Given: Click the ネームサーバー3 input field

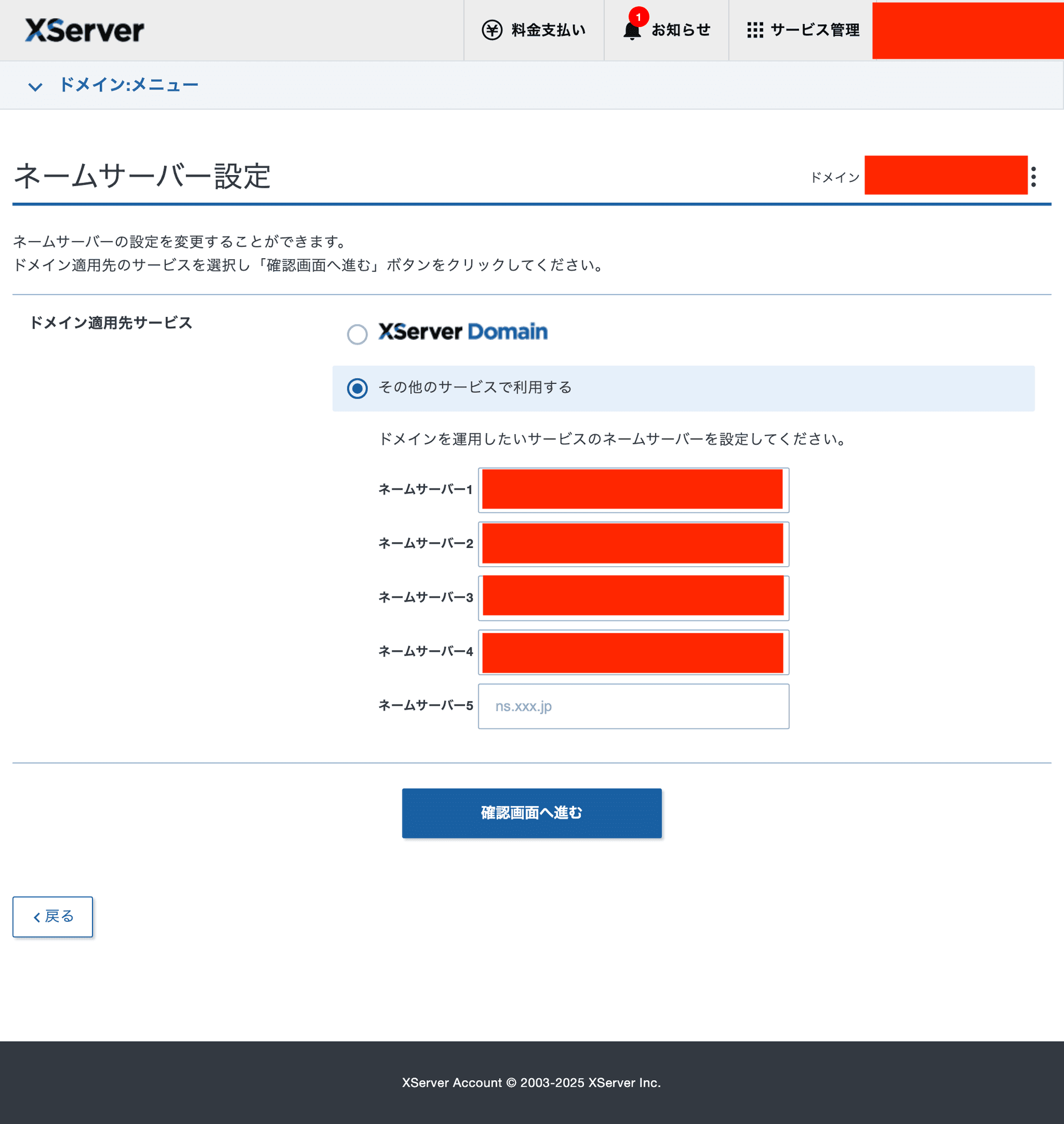Looking at the screenshot, I should [633, 597].
